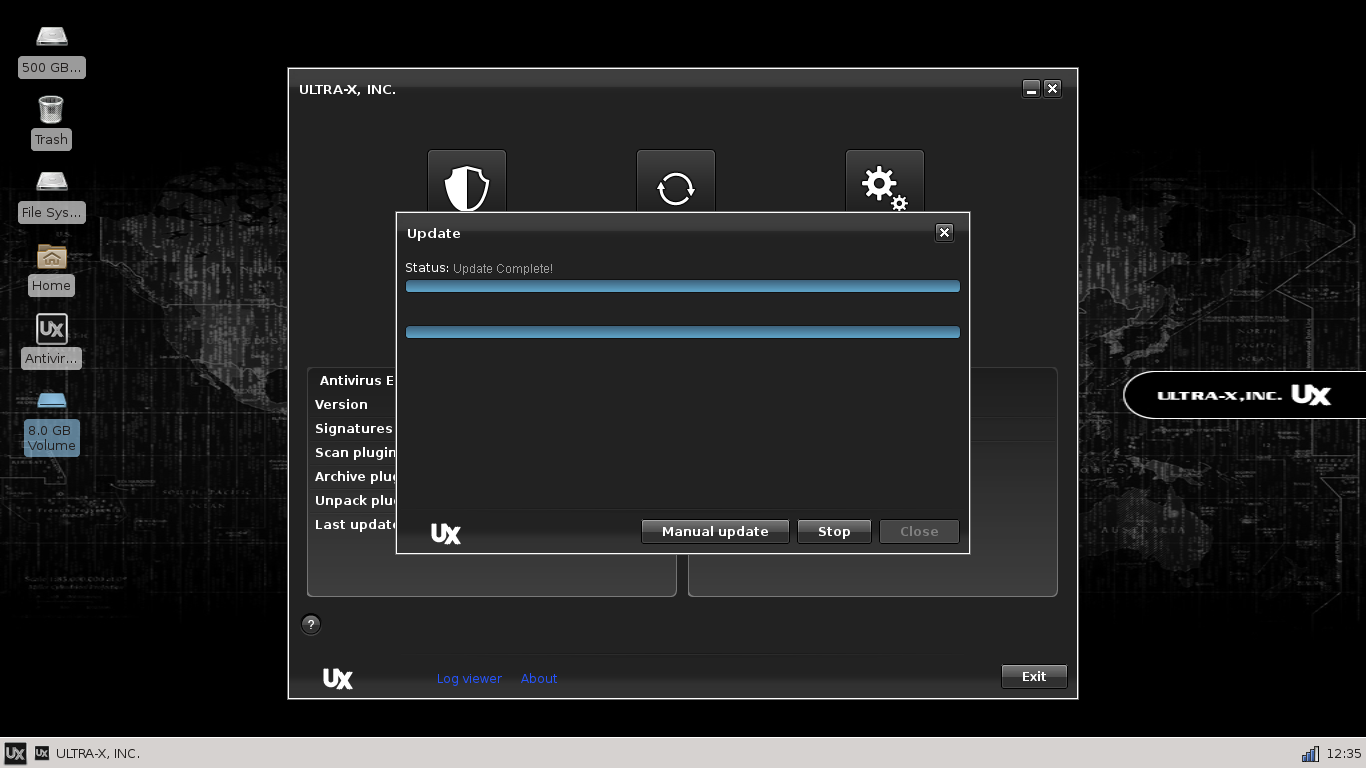The height and width of the screenshot is (768, 1366).
Task: Open the Trash desktop icon
Action: pos(51,110)
